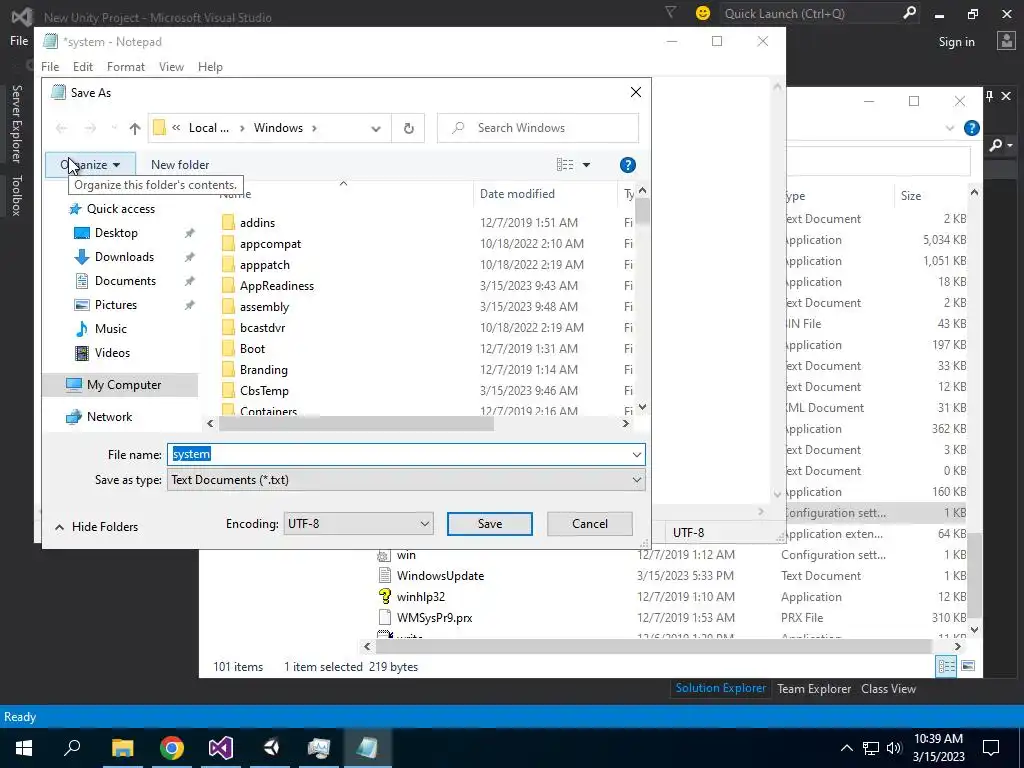The width and height of the screenshot is (1024, 768).
Task: Open the view options dropdown arrow
Action: pos(586,165)
